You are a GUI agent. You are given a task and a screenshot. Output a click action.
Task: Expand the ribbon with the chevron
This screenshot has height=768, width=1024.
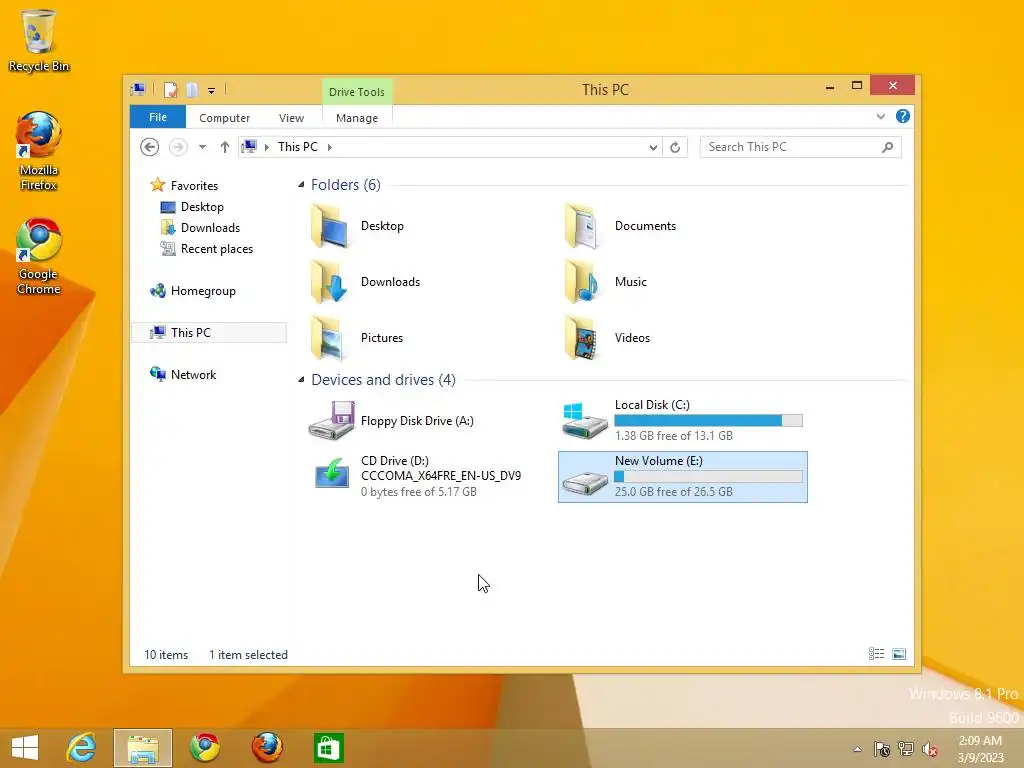pos(880,117)
